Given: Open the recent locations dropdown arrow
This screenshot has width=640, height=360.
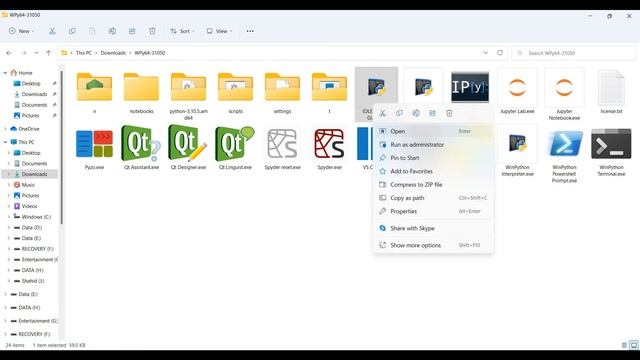Looking at the screenshot, I should pyautogui.click(x=36, y=53).
